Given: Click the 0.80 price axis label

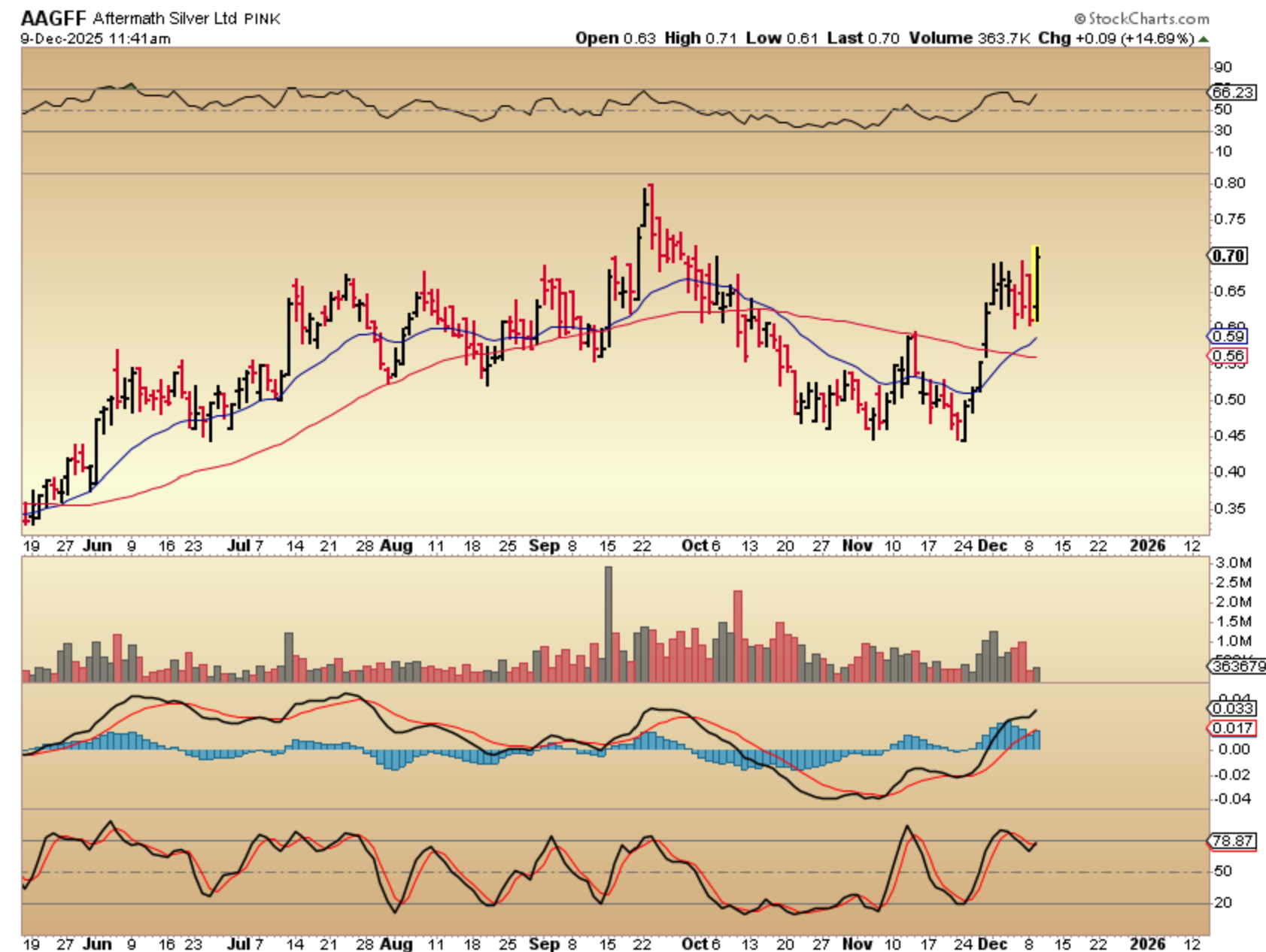Looking at the screenshot, I should click(x=1230, y=183).
